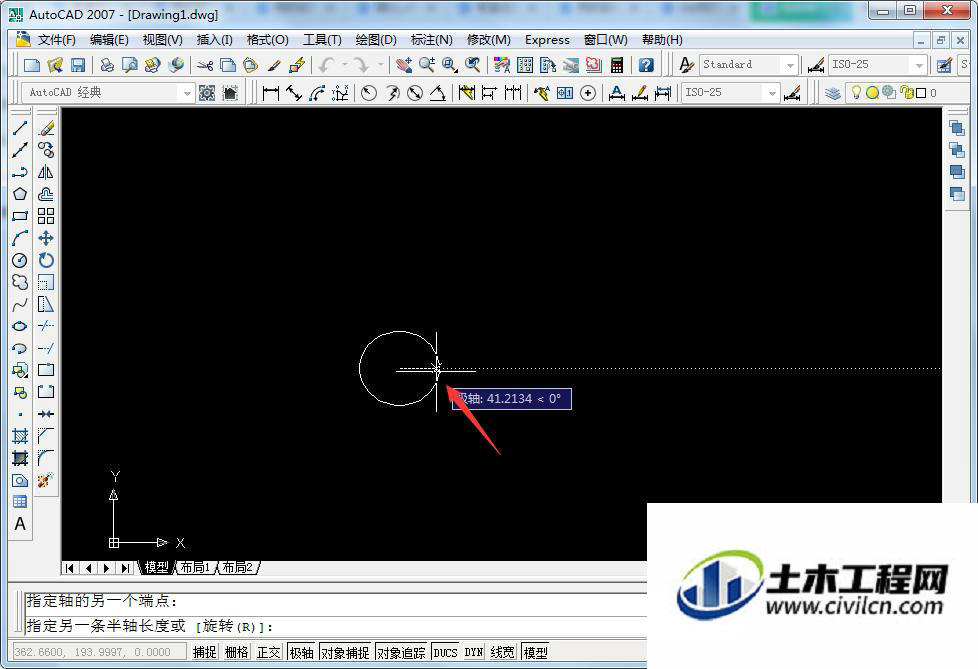
Task: Click the Zoom Window magnifier icon
Action: (x=450, y=65)
